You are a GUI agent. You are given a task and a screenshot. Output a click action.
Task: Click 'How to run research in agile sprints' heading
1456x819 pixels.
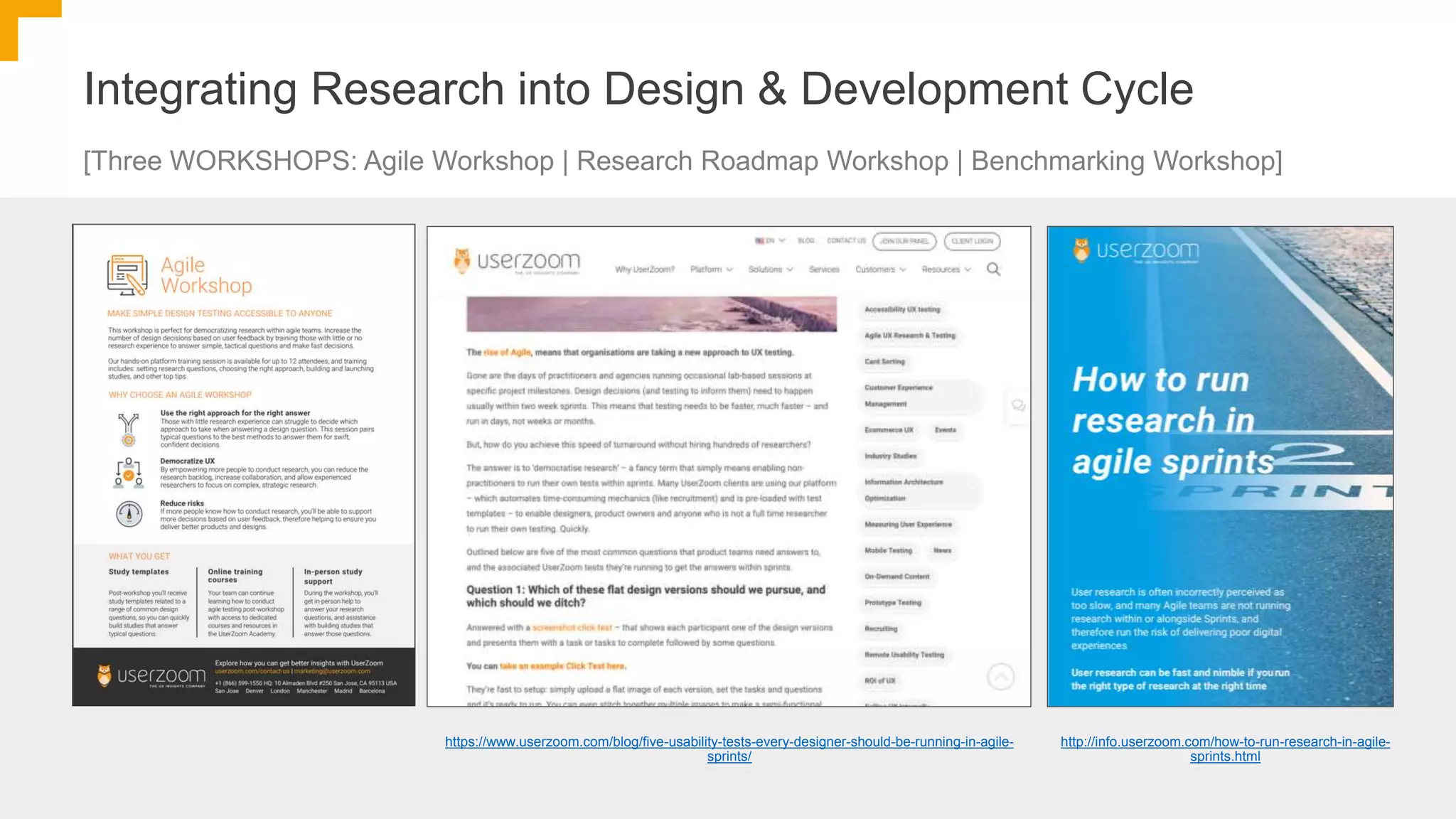pos(1174,421)
